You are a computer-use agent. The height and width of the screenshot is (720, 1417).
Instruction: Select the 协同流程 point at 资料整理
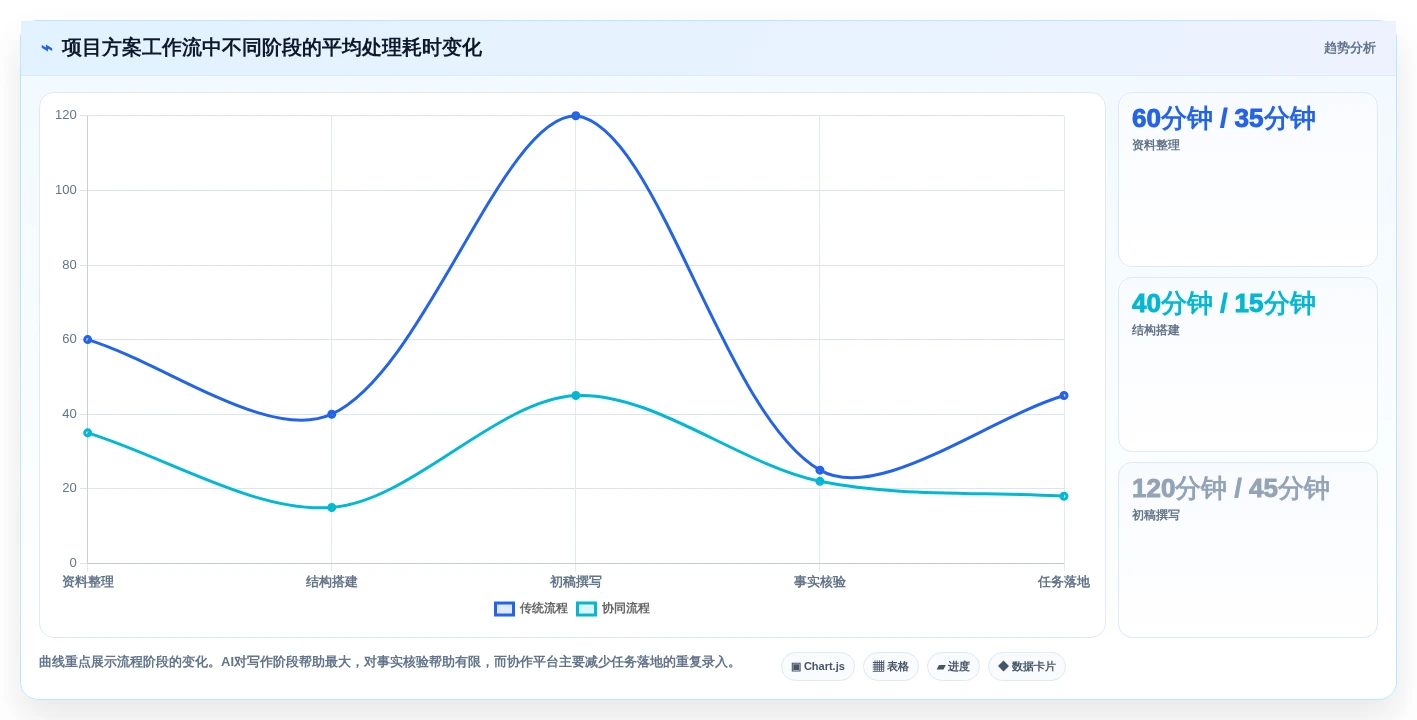click(88, 433)
